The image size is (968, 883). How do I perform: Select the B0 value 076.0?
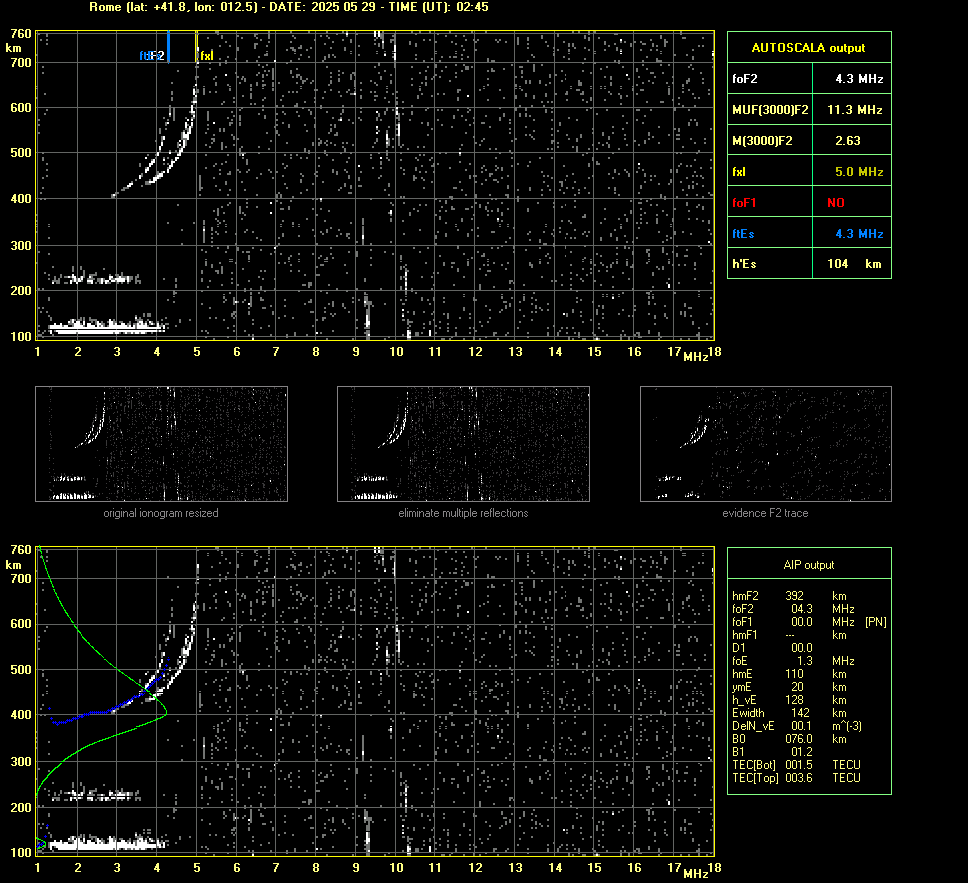799,739
